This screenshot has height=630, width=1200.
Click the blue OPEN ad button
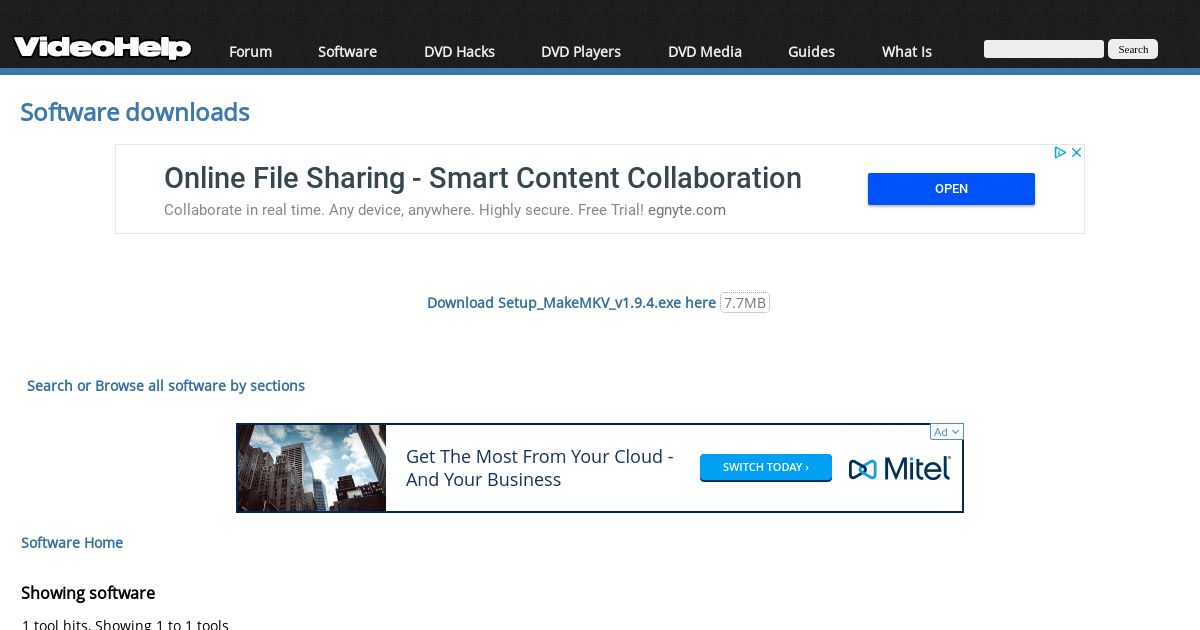point(951,189)
